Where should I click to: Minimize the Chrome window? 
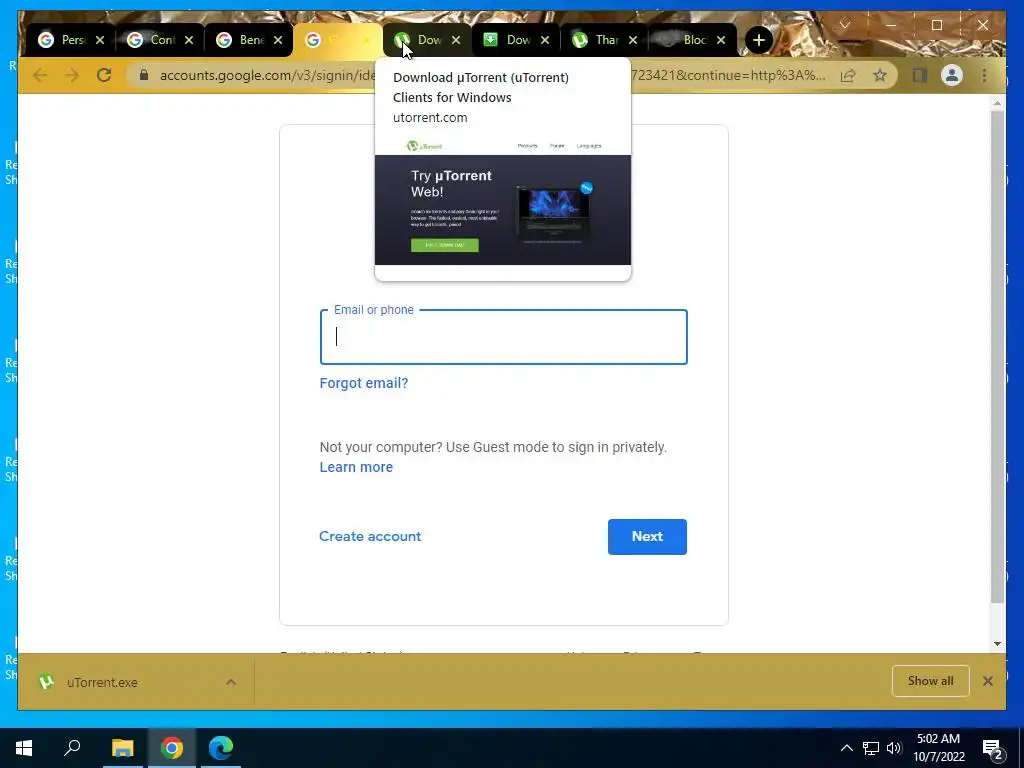pos(891,25)
